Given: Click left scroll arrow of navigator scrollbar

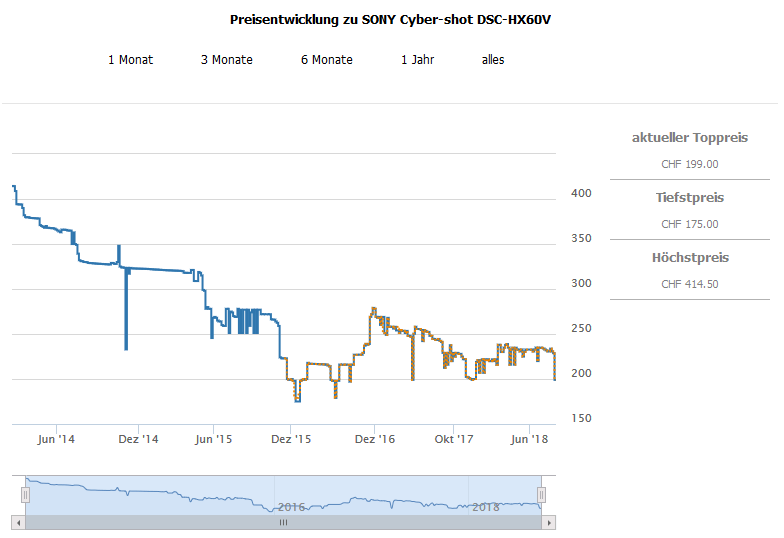Looking at the screenshot, I should [x=18, y=522].
